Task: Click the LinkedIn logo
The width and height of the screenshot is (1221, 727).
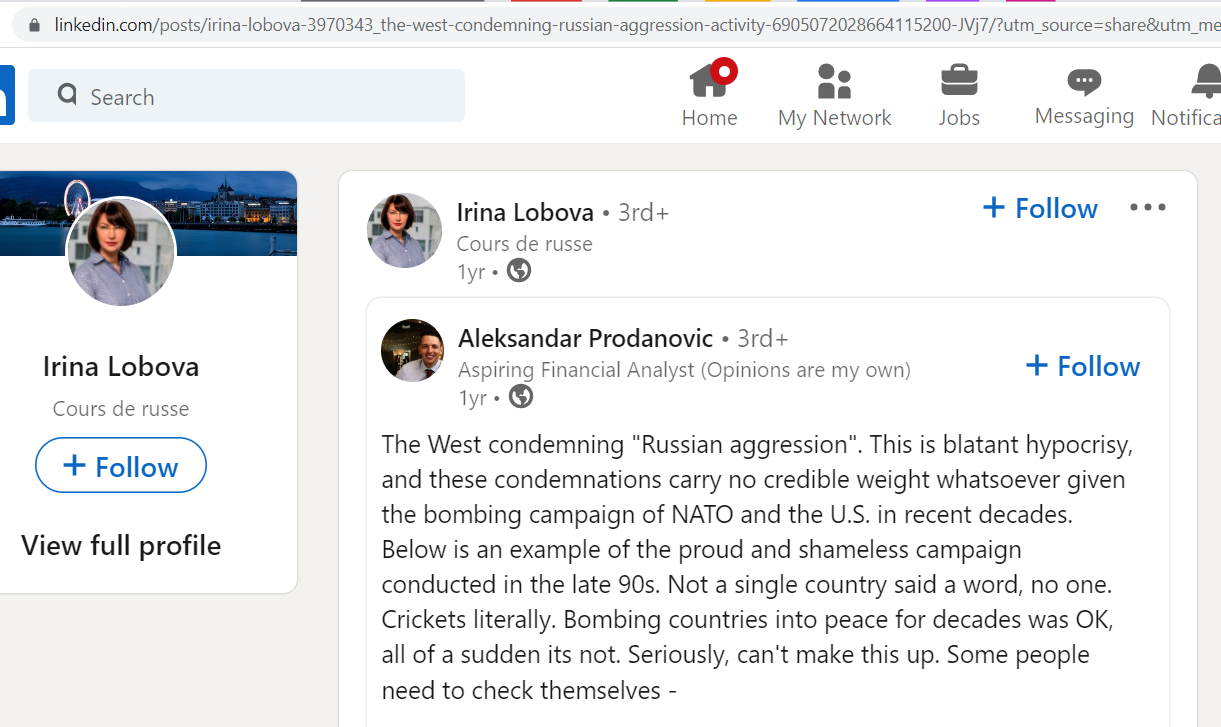Action: pyautogui.click(x=6, y=95)
